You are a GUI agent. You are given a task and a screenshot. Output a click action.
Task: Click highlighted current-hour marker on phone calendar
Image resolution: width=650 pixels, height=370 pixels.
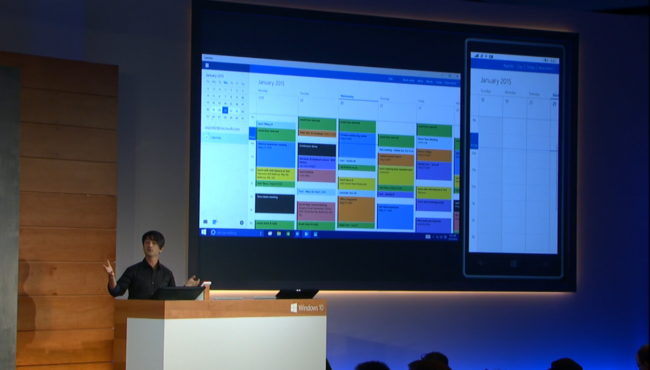tap(474, 140)
